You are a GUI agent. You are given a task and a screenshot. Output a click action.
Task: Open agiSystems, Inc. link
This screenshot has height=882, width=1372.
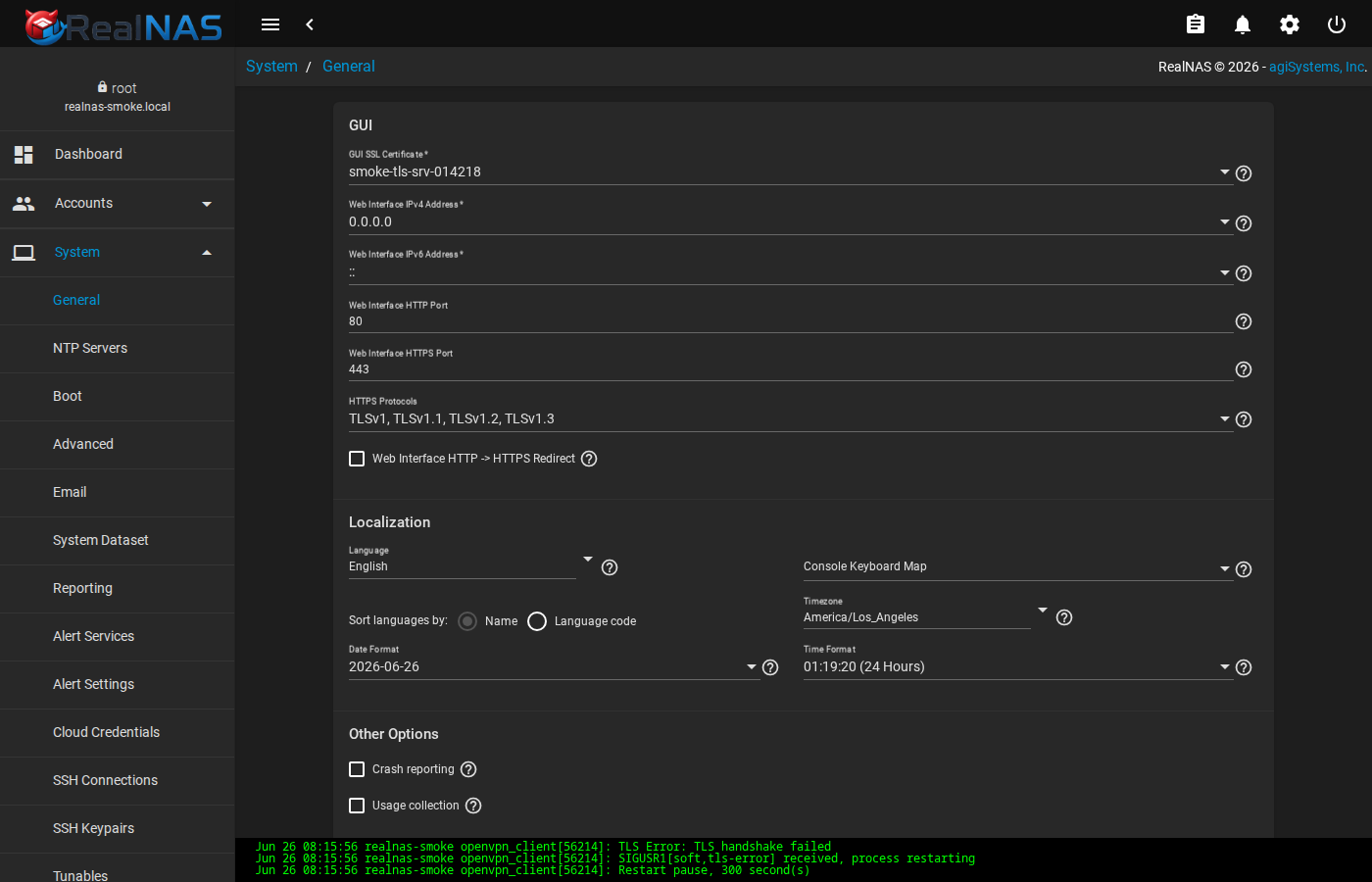point(1317,67)
